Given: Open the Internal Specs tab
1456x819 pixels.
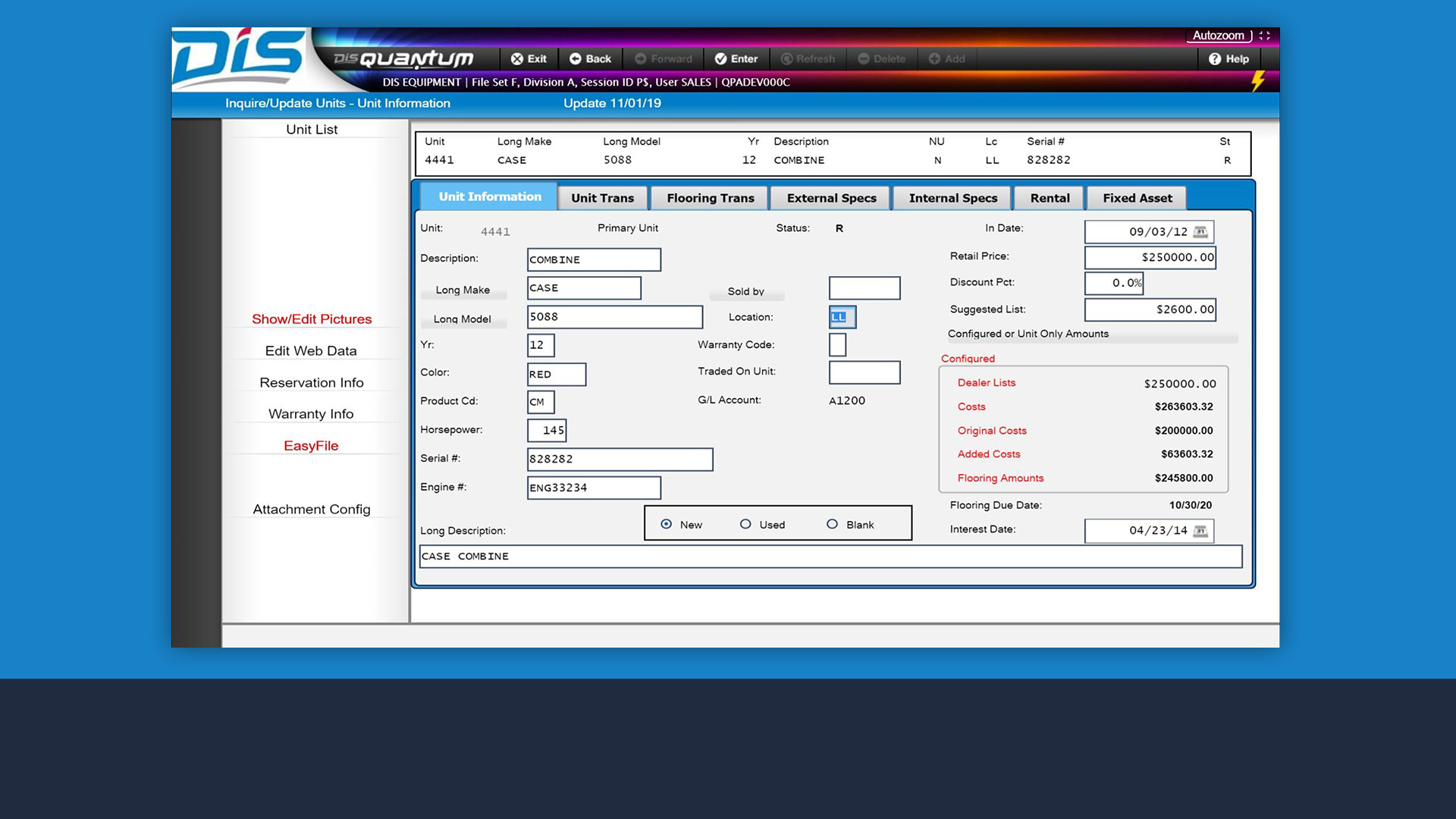Looking at the screenshot, I should click(x=952, y=198).
